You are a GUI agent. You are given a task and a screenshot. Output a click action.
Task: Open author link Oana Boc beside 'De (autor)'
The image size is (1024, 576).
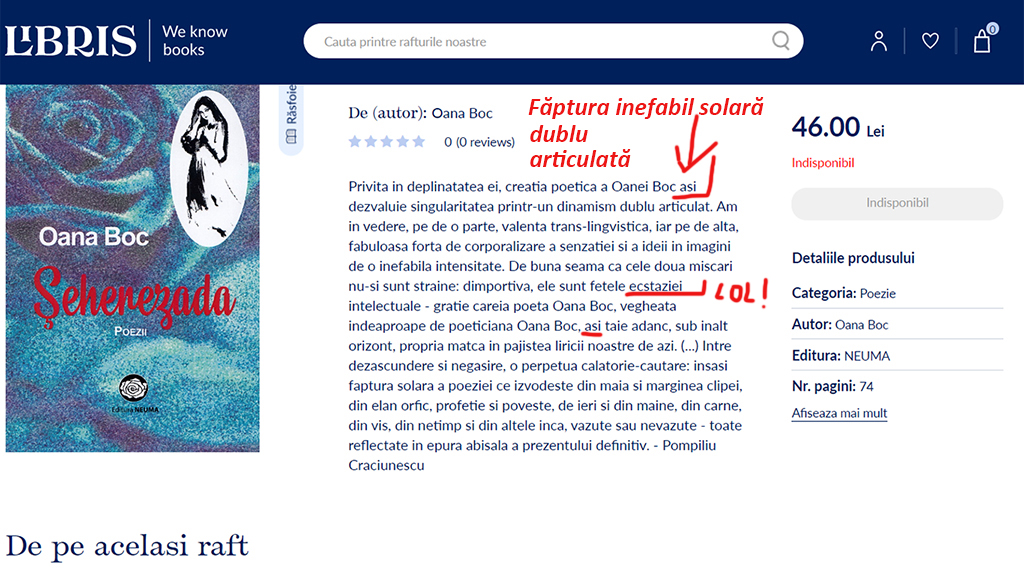[x=462, y=113]
